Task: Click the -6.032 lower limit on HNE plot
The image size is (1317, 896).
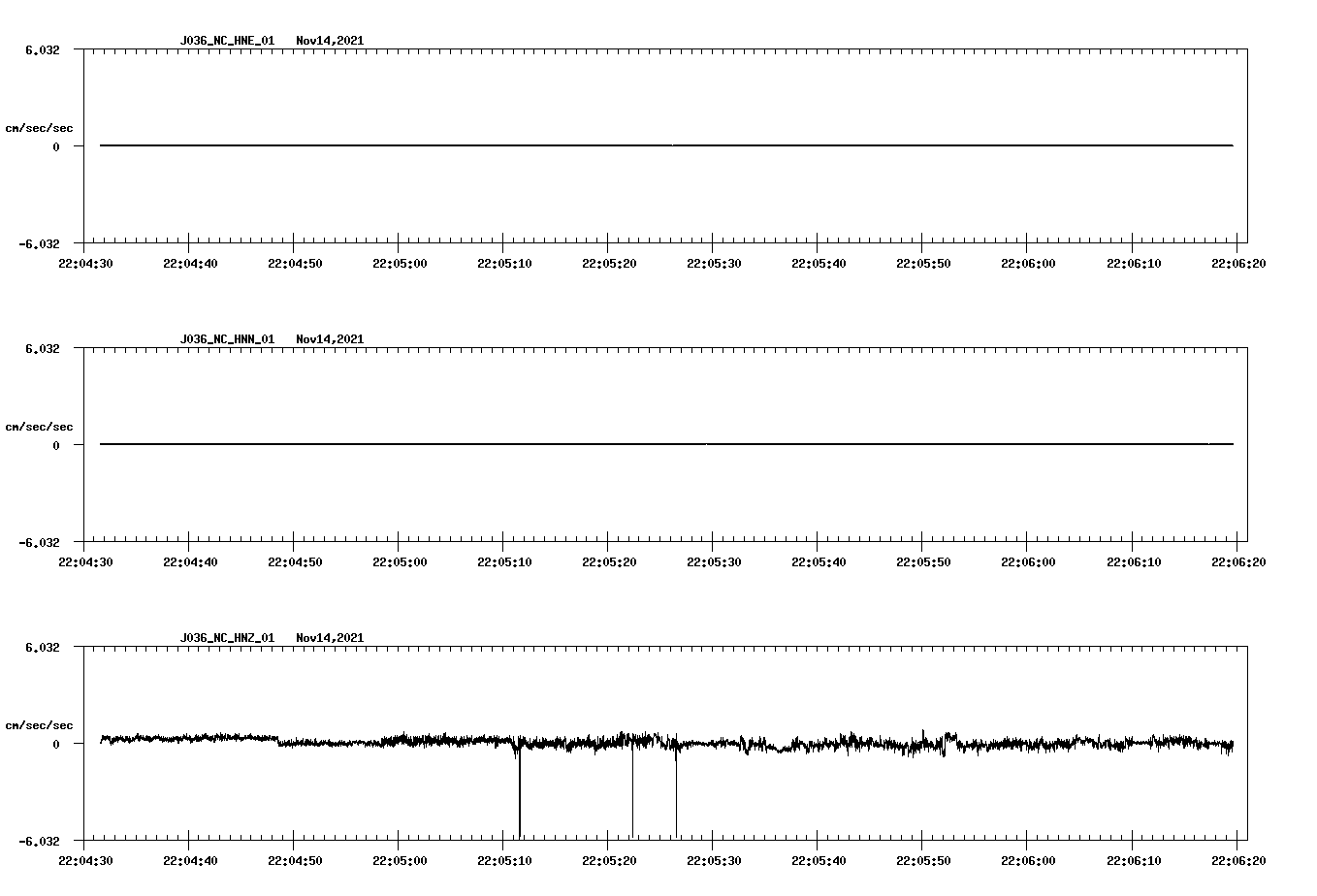Action: click(x=40, y=243)
